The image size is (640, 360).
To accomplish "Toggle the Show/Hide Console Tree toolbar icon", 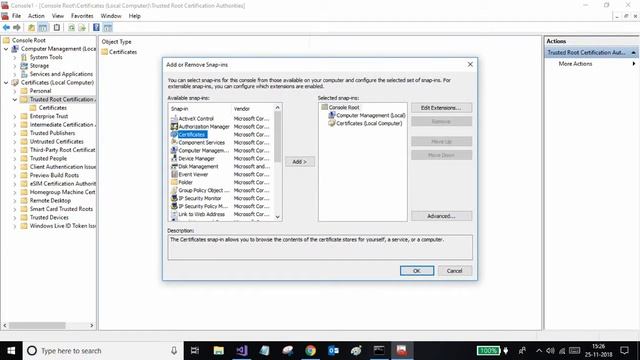I will 42,27.
